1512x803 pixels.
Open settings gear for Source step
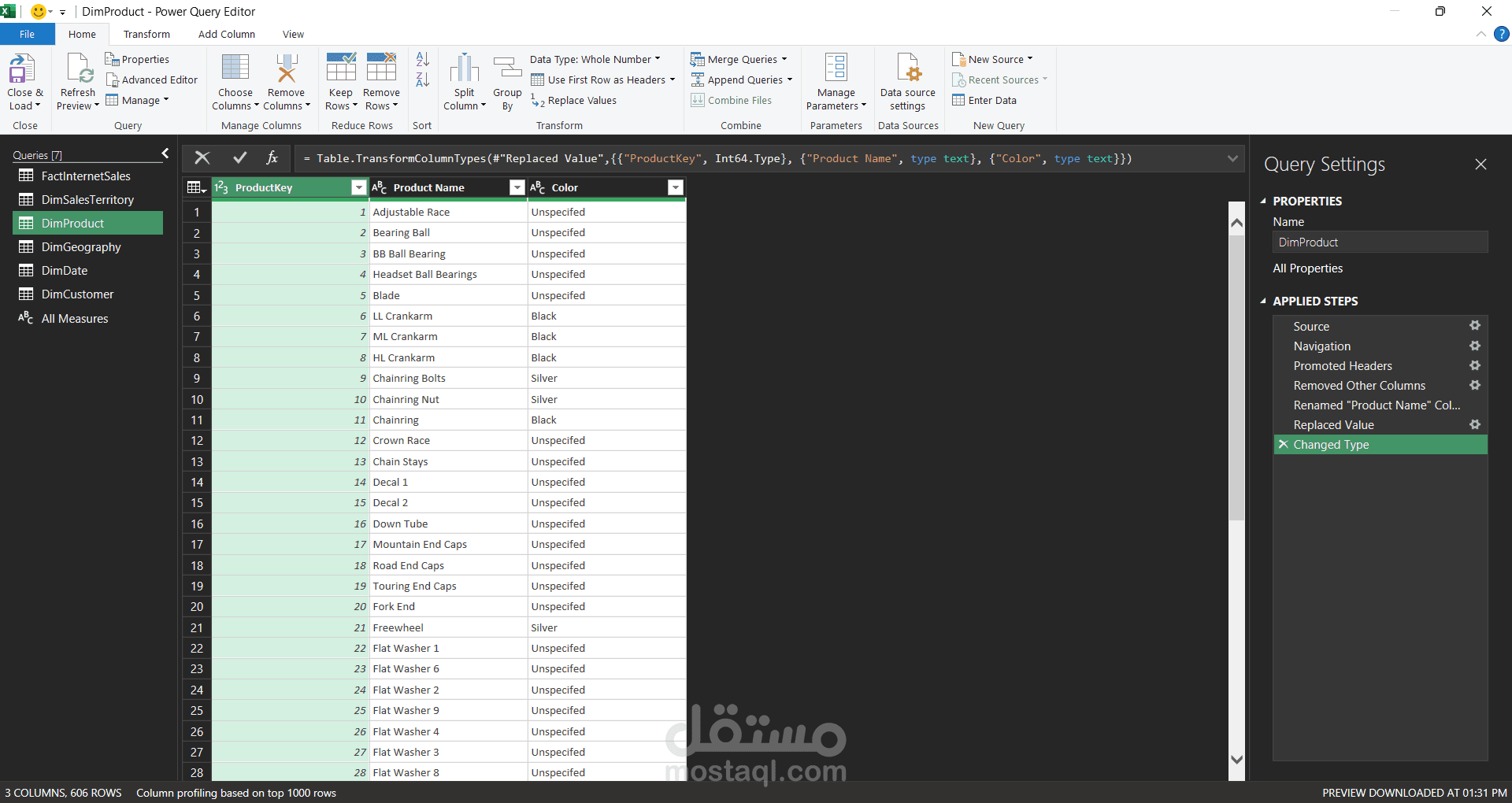[x=1475, y=326]
